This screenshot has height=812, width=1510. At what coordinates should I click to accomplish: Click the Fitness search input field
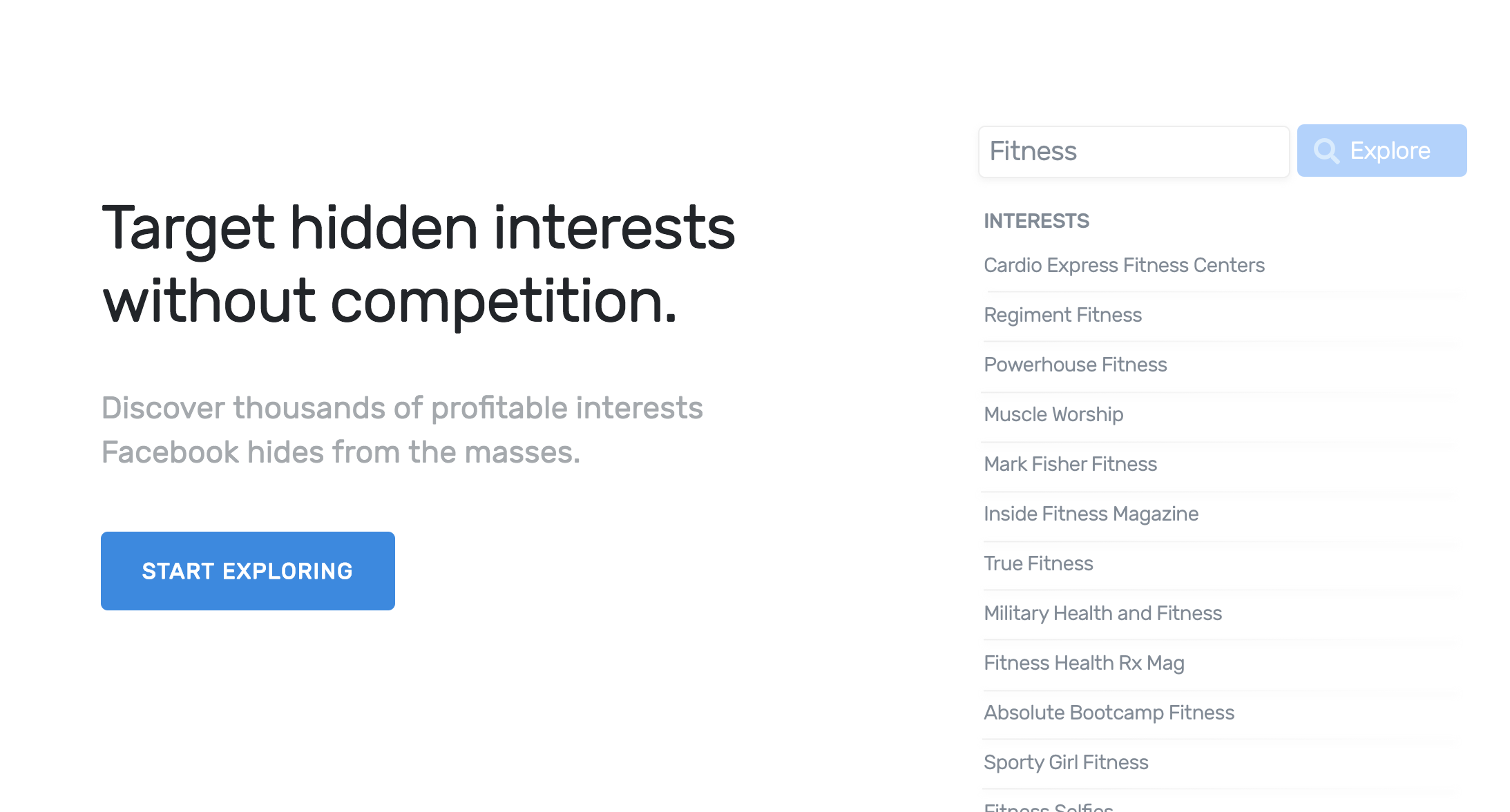point(1133,151)
